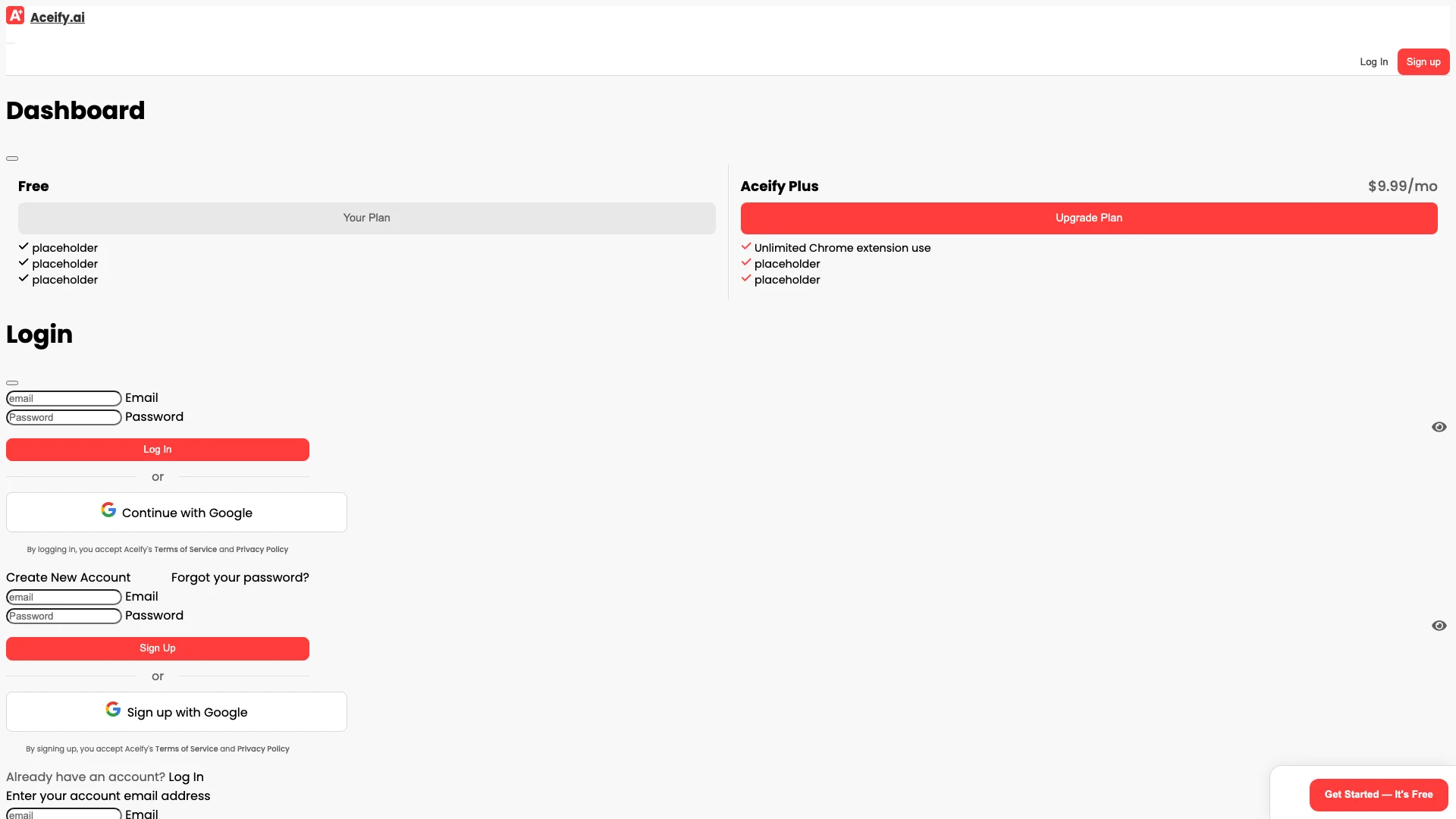Screen dimensions: 1456x819
Task: Click the Aceify.ai logo icon
Action: [16, 17]
